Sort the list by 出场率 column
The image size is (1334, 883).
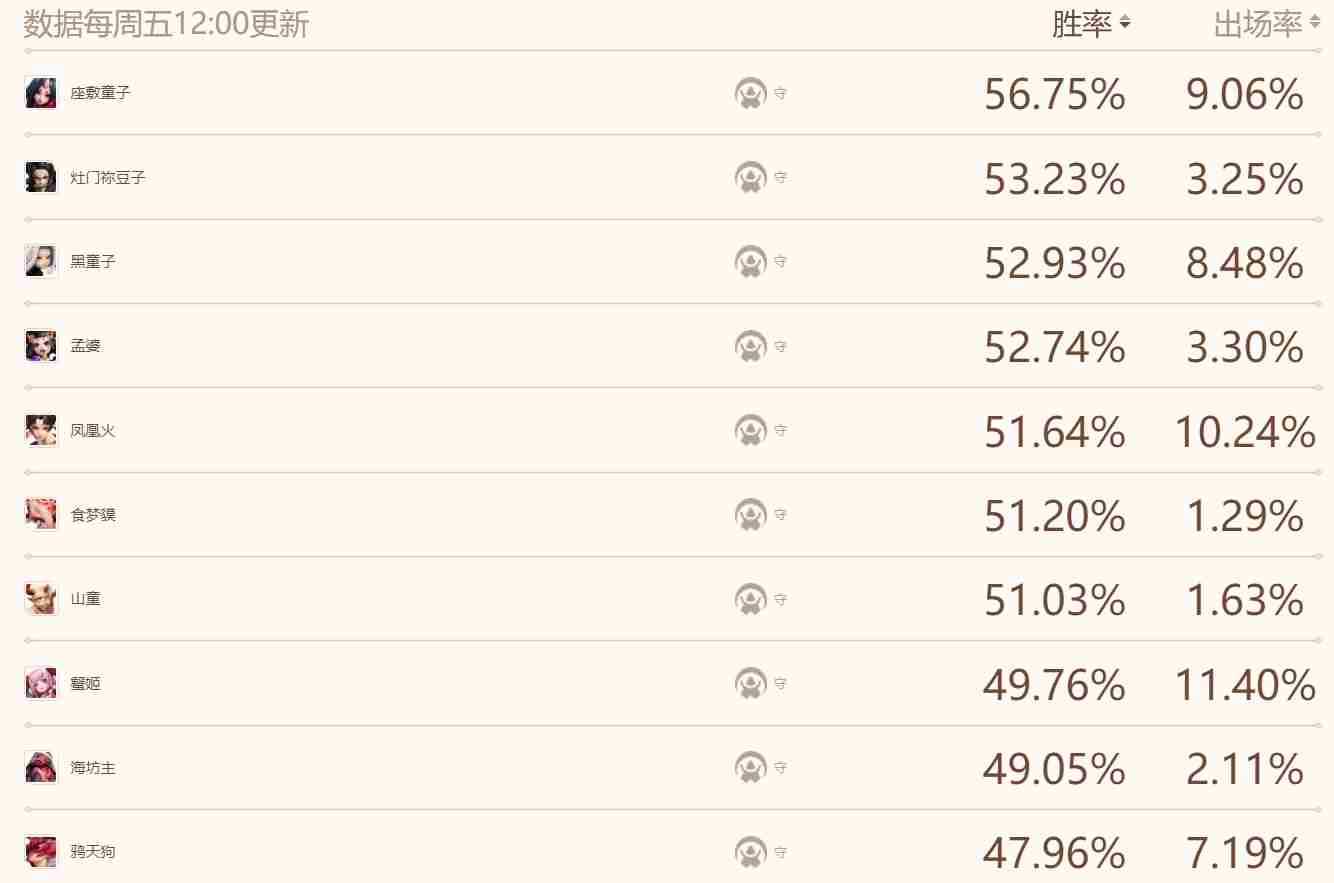(1266, 24)
